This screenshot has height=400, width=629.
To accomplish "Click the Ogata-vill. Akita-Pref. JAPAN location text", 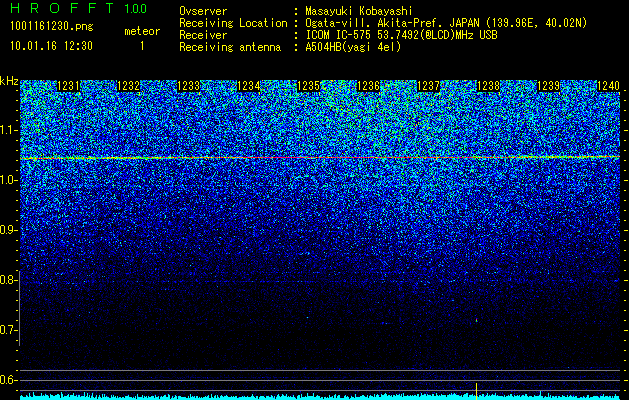I will click(x=446, y=23).
